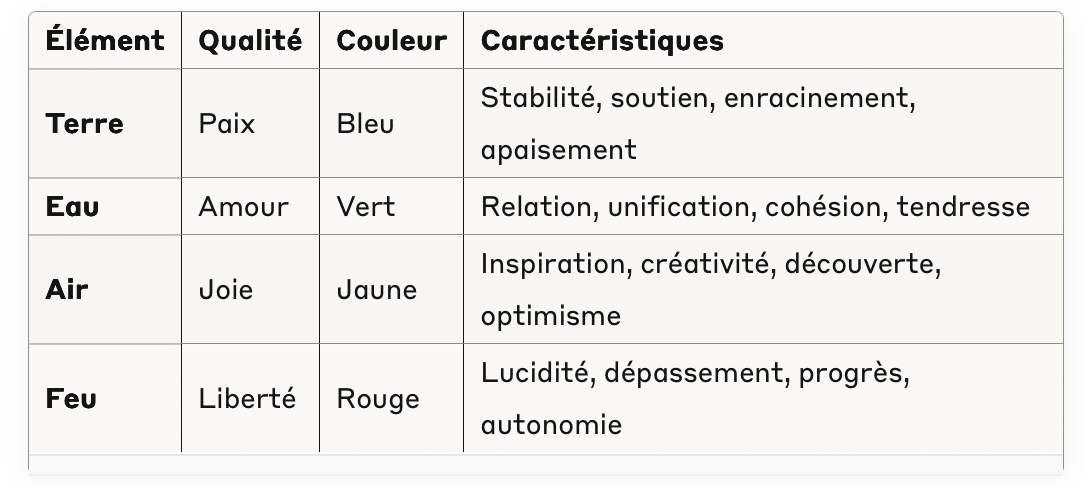Click the Caractéristiques column header
The width and height of the screenshot is (1092, 488).
(602, 41)
